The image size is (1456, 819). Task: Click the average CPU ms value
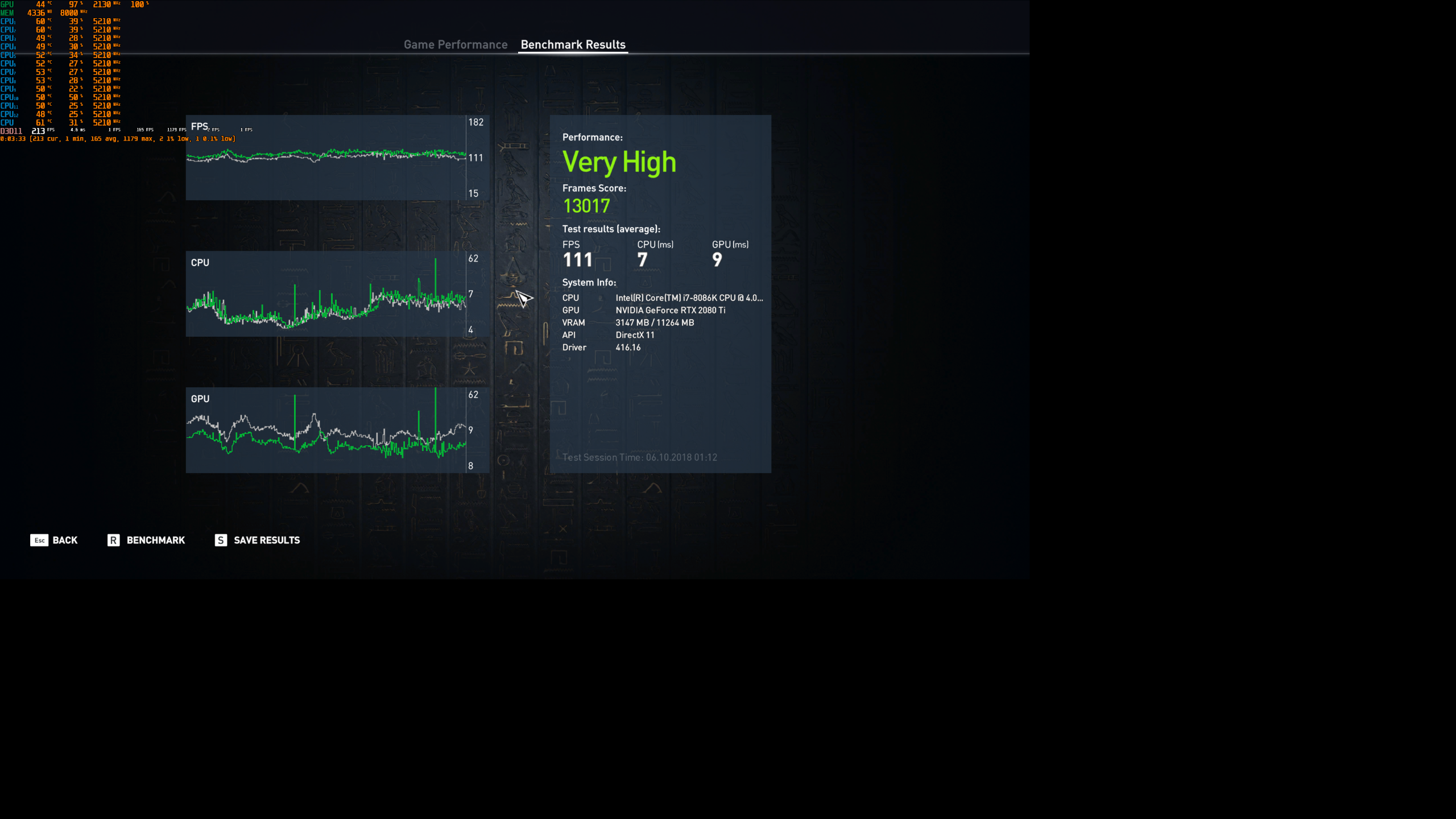pos(642,260)
